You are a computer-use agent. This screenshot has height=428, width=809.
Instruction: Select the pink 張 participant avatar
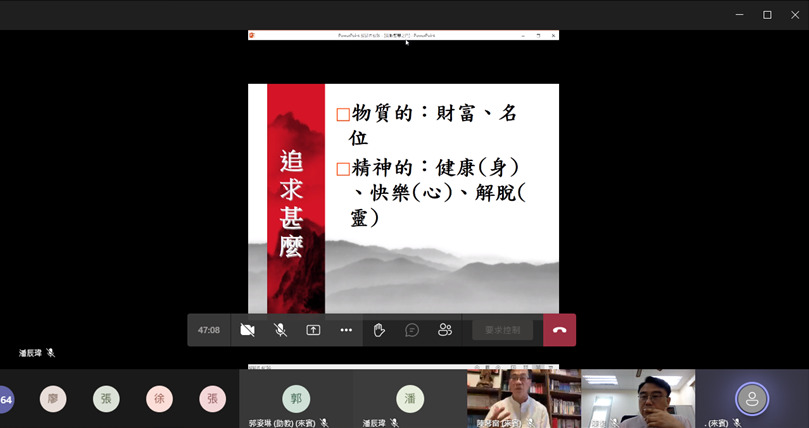click(x=213, y=399)
